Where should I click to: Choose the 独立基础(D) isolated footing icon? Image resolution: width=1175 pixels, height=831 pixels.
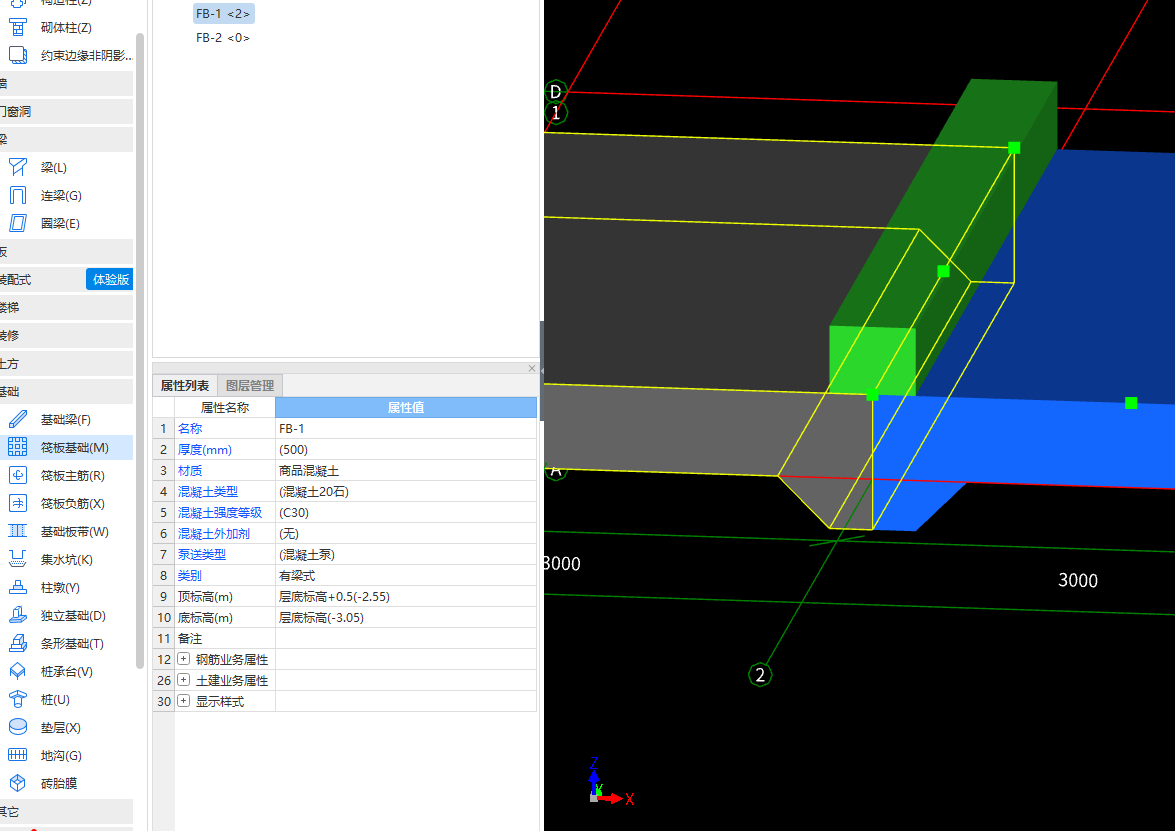pos(18,615)
